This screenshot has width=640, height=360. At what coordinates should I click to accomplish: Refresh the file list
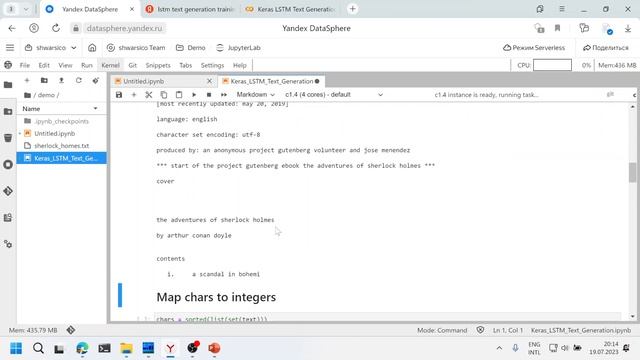tap(78, 80)
